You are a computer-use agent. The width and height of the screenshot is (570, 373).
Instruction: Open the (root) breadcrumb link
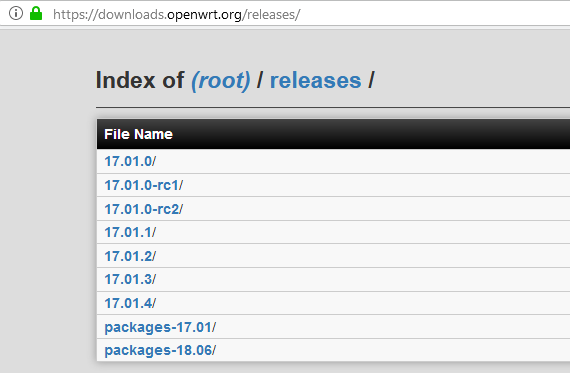(x=221, y=80)
